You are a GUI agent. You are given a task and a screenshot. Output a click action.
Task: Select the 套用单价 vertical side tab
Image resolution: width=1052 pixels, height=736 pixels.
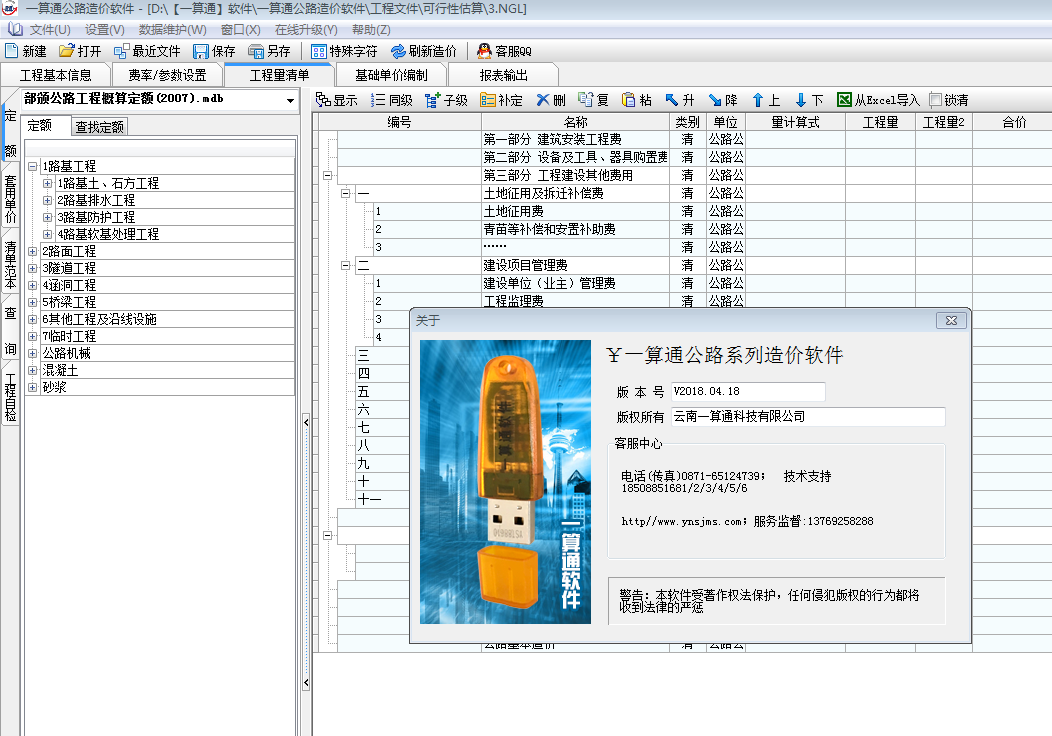[x=11, y=199]
